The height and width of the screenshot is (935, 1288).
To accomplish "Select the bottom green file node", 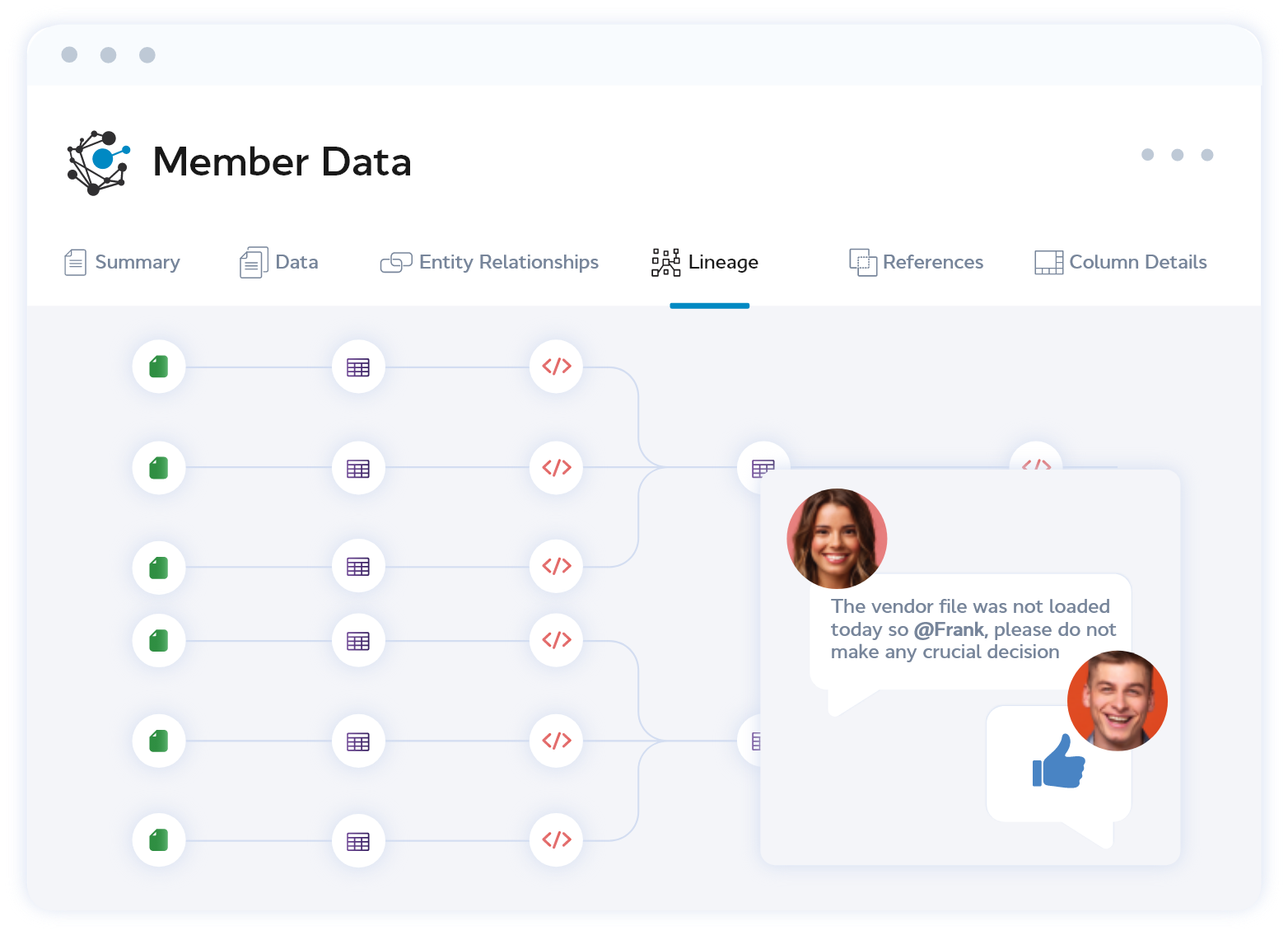I will tap(158, 840).
